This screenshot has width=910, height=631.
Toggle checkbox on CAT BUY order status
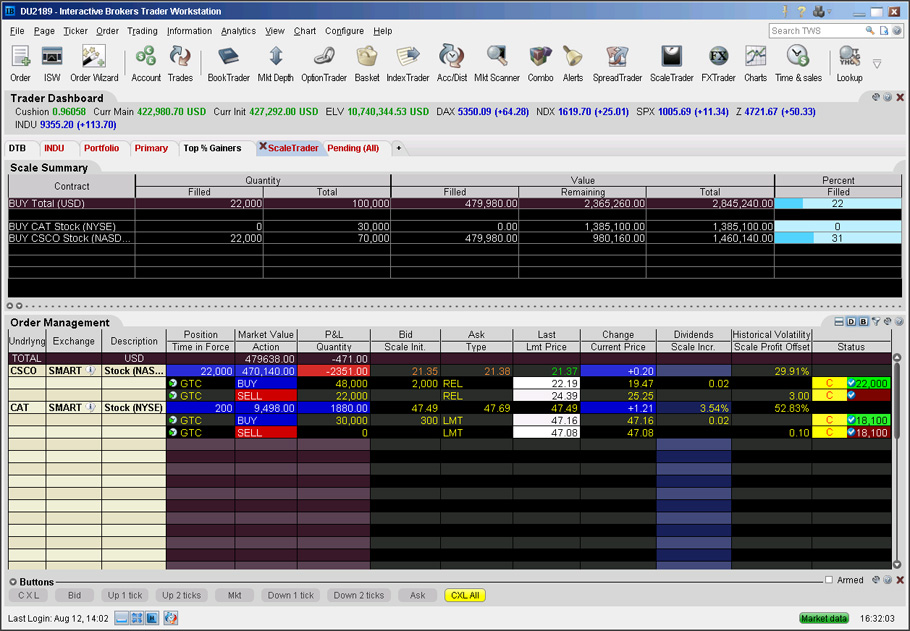851,420
